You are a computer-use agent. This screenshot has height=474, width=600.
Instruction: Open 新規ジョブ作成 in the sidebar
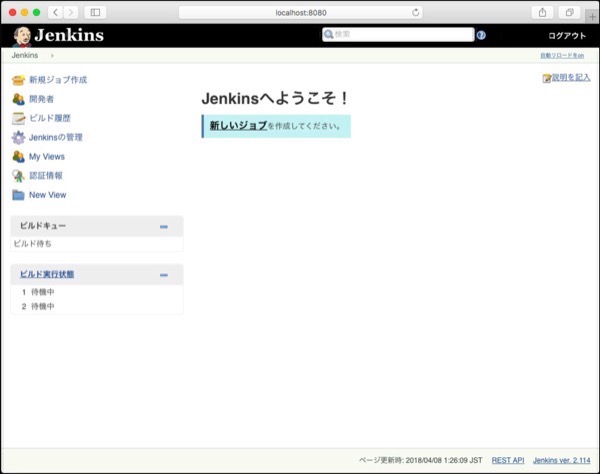pyautogui.click(x=58, y=80)
